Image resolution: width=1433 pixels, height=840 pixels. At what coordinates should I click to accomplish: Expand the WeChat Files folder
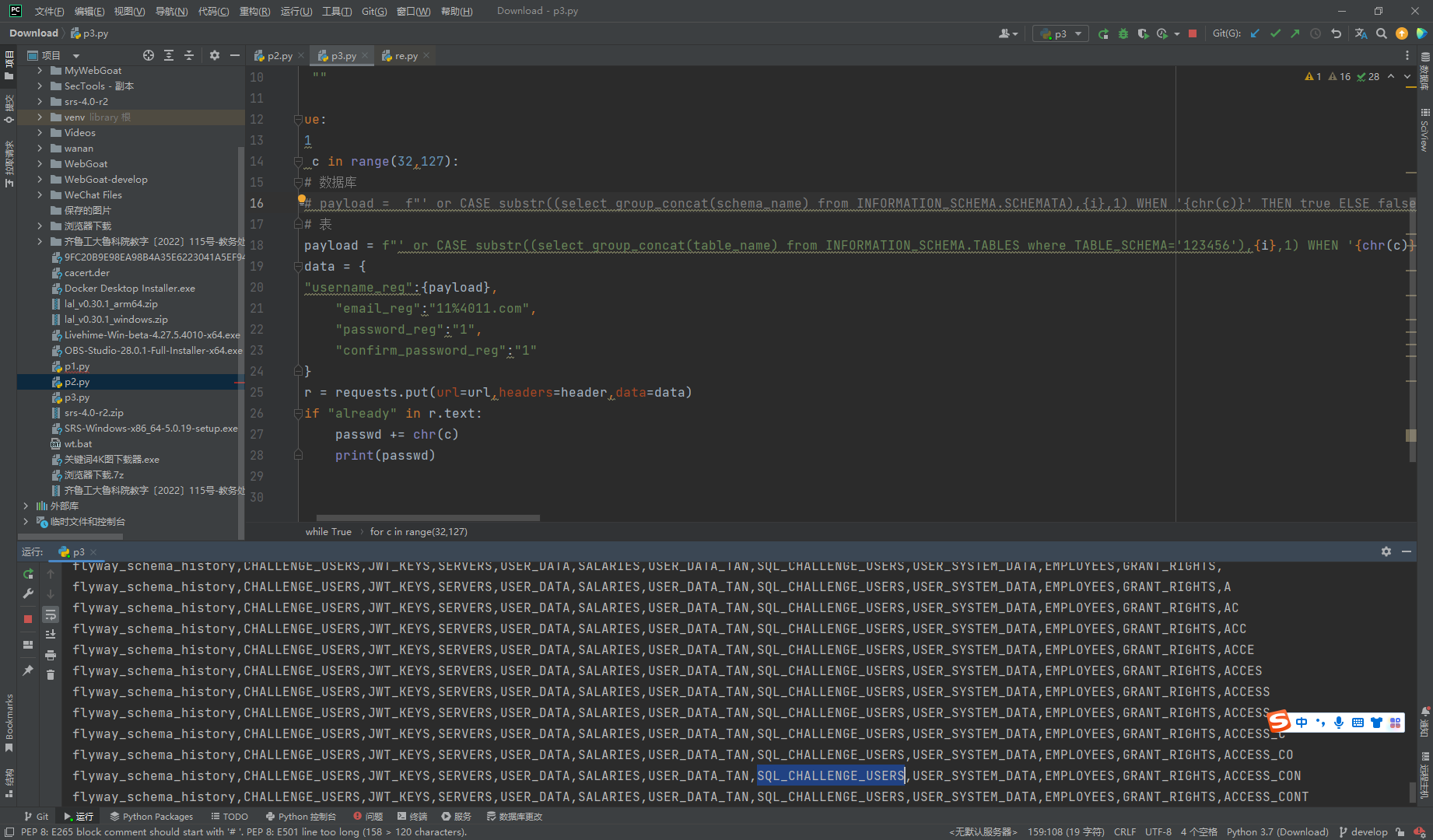tap(40, 195)
